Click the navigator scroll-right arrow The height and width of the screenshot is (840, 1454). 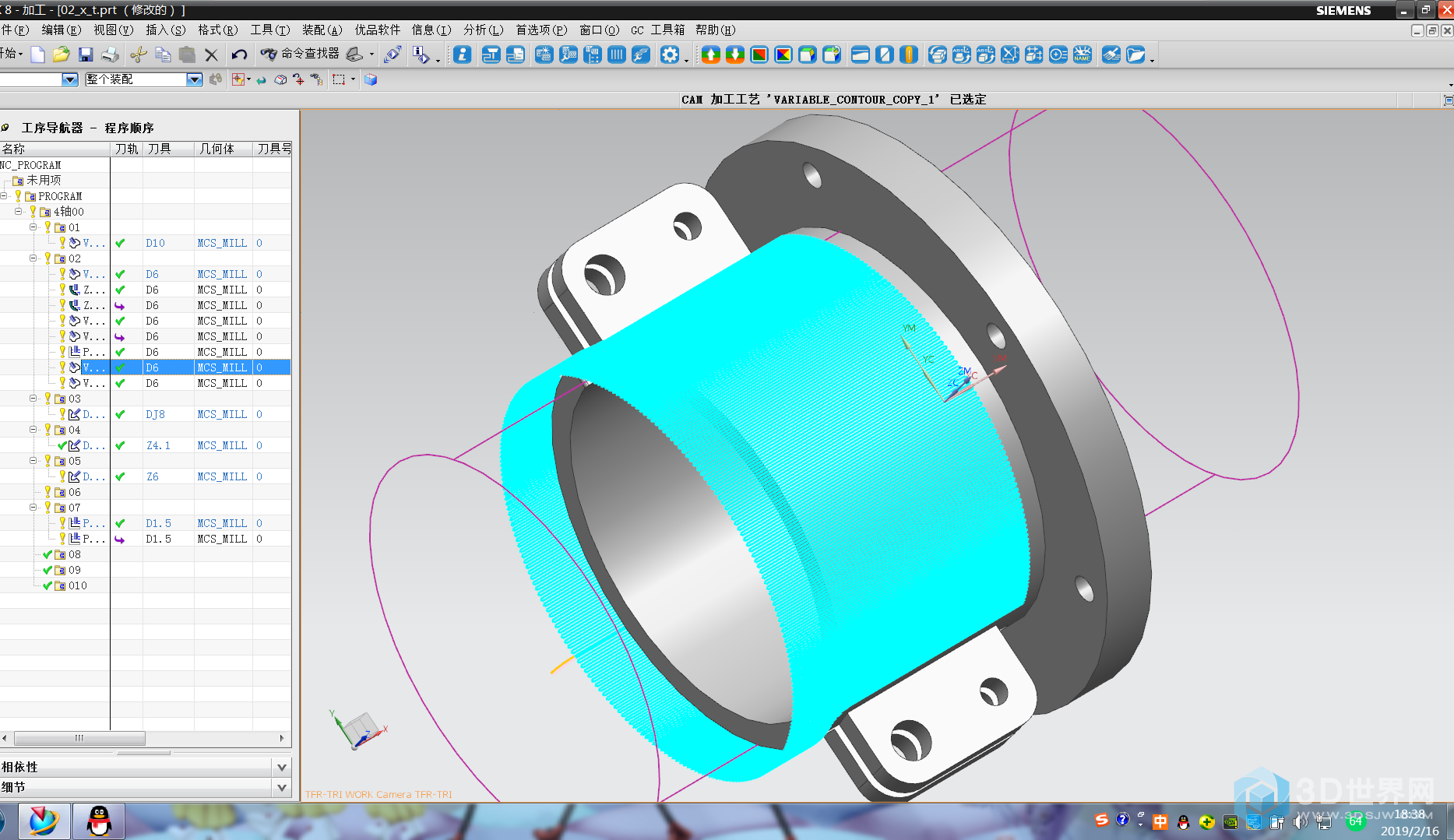pyautogui.click(x=282, y=738)
